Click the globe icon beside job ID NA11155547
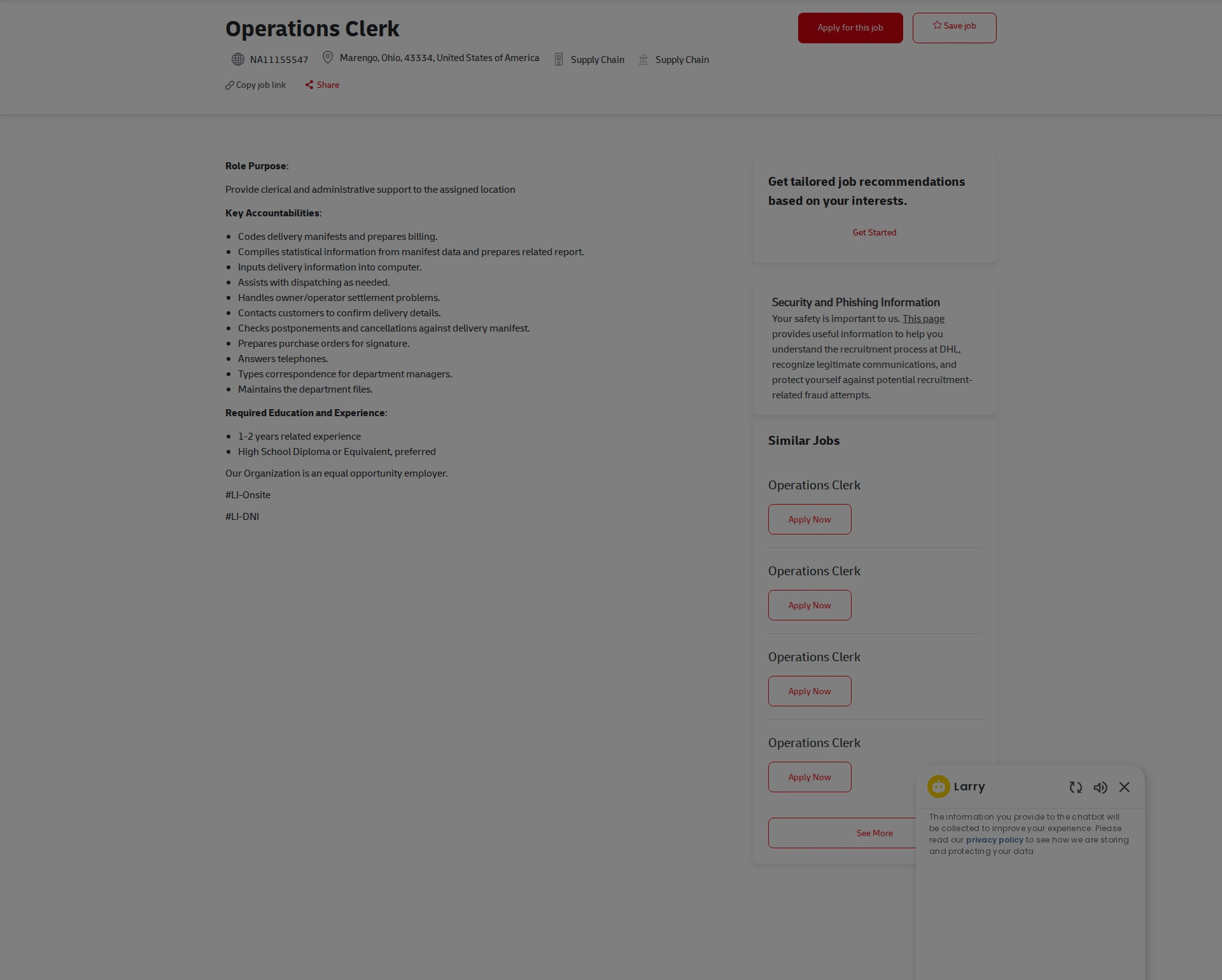Viewport: 1222px width, 980px height. tap(238, 59)
